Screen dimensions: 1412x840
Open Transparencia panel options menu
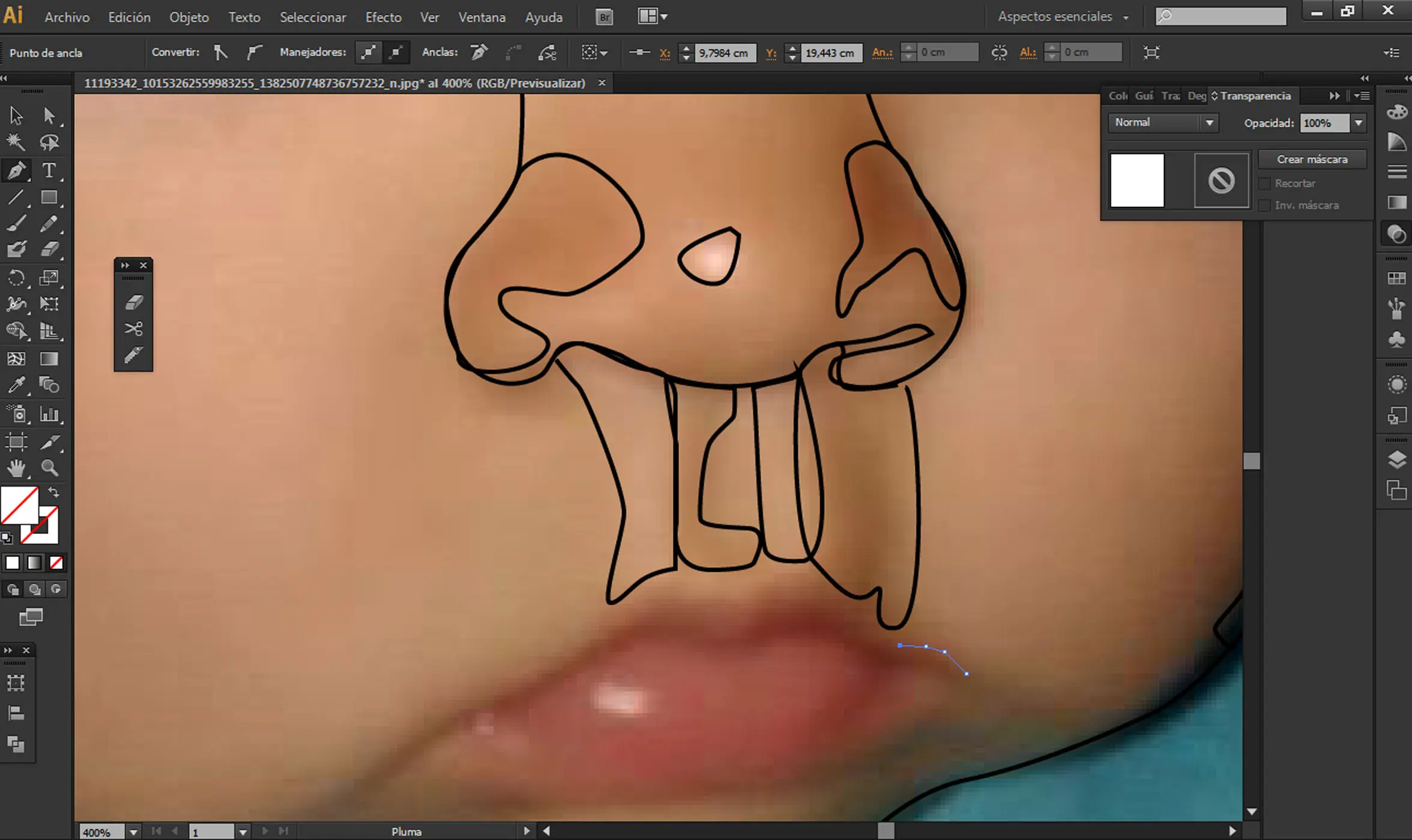(x=1362, y=96)
